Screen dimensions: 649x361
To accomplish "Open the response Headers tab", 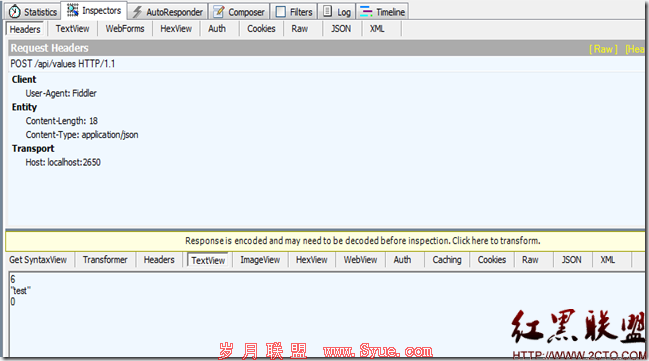I will (x=159, y=260).
